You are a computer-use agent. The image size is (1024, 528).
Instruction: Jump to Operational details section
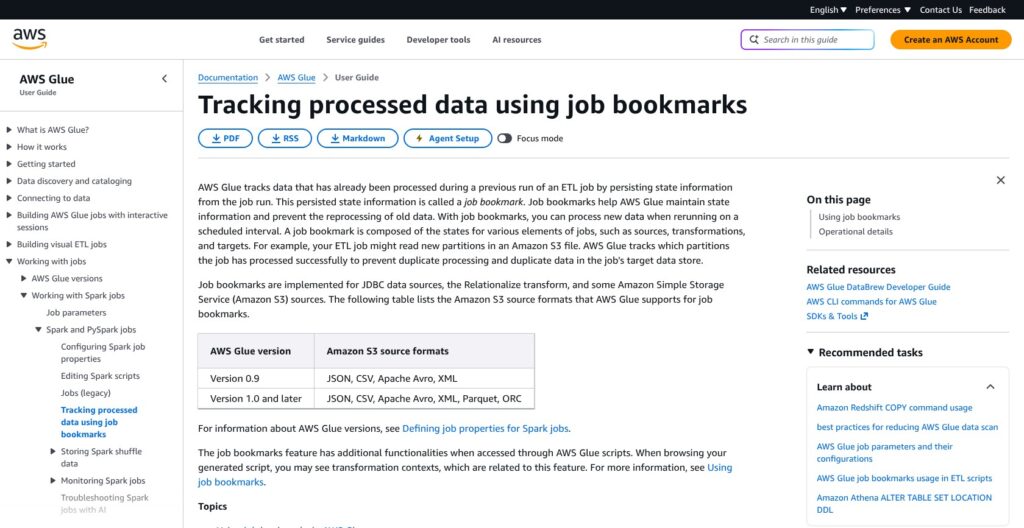pyautogui.click(x=856, y=231)
